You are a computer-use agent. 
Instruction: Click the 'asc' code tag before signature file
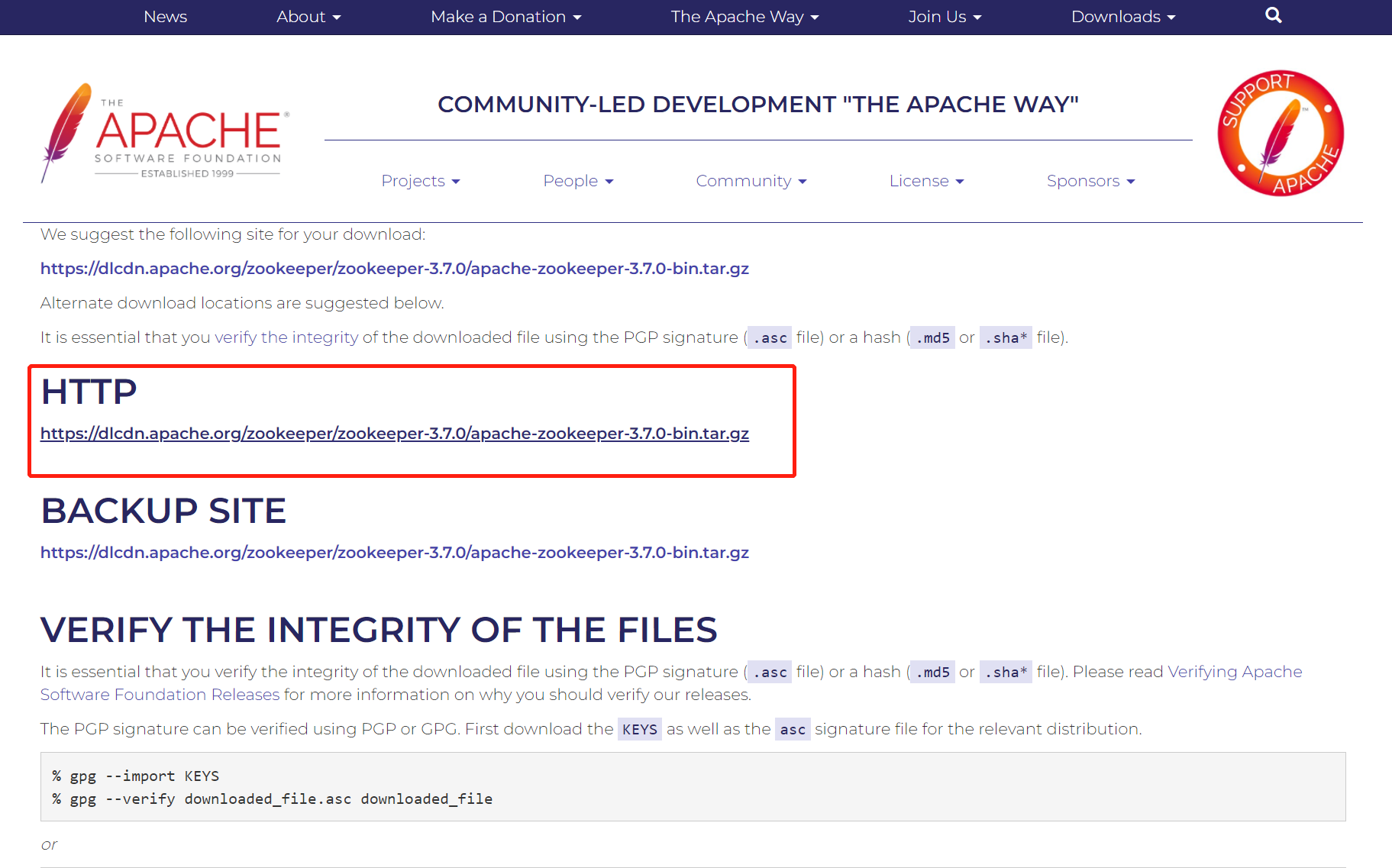click(793, 729)
